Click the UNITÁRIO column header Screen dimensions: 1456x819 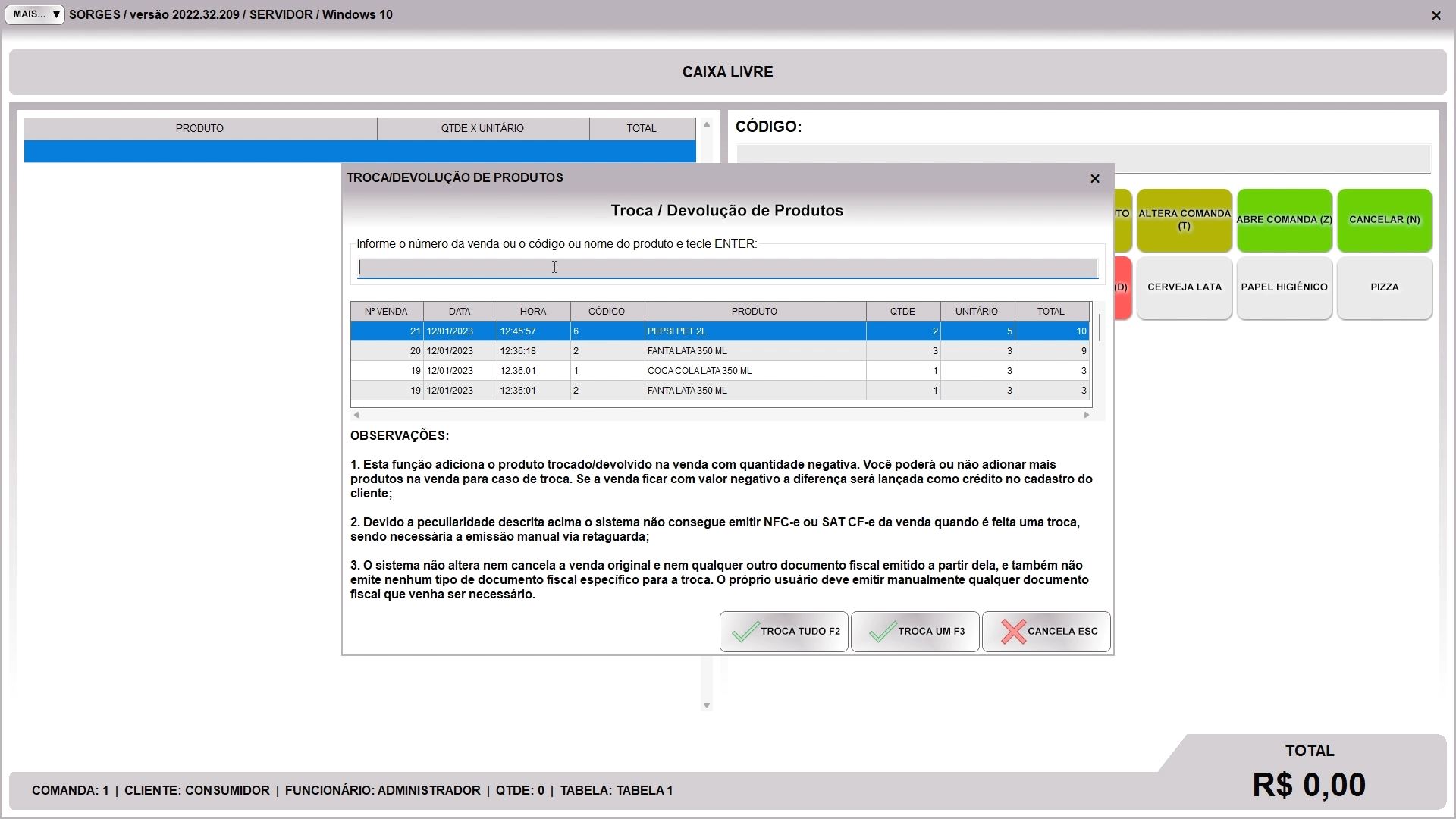(x=977, y=312)
